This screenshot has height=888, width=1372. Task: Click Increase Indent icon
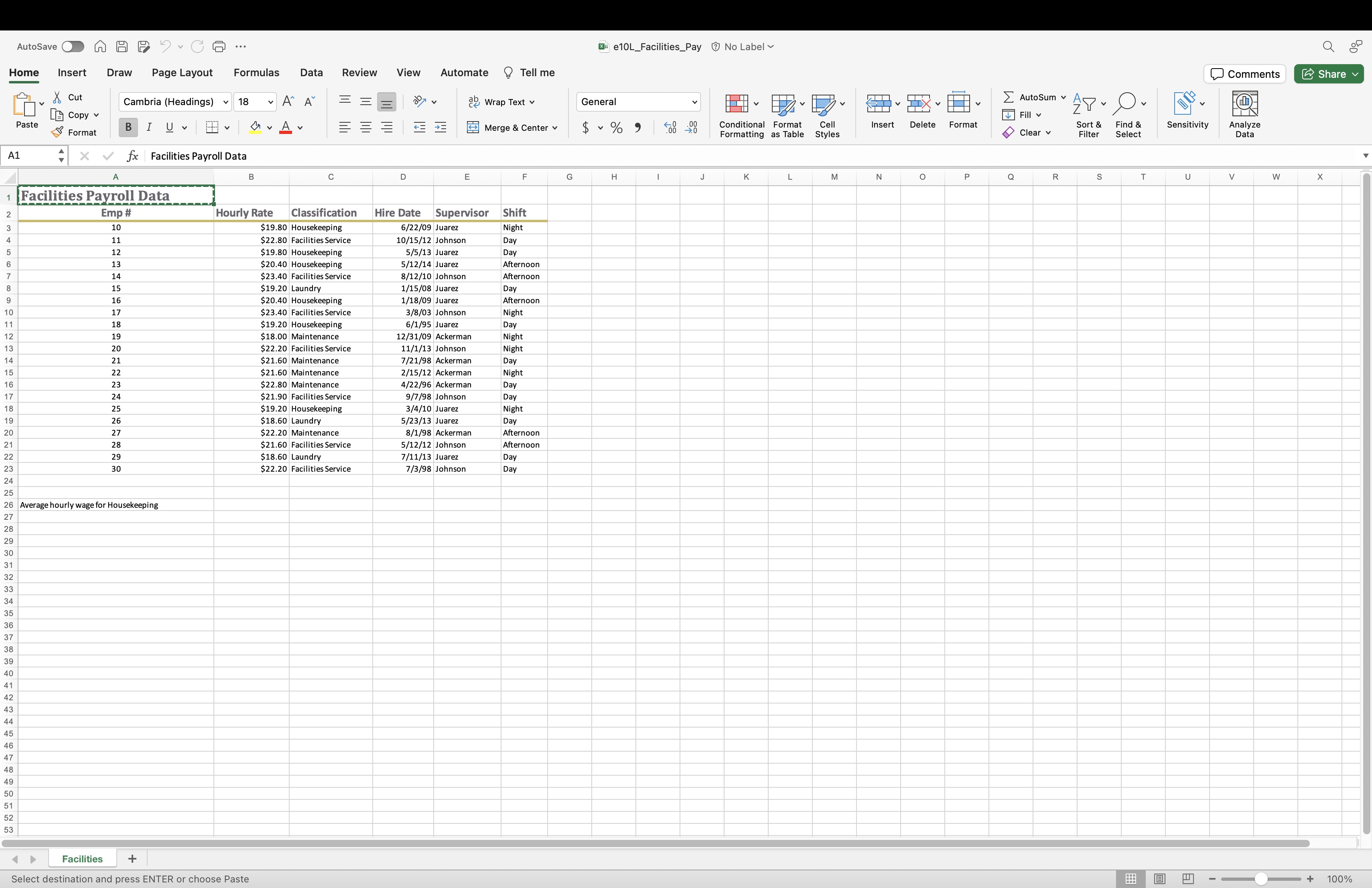pyautogui.click(x=440, y=128)
